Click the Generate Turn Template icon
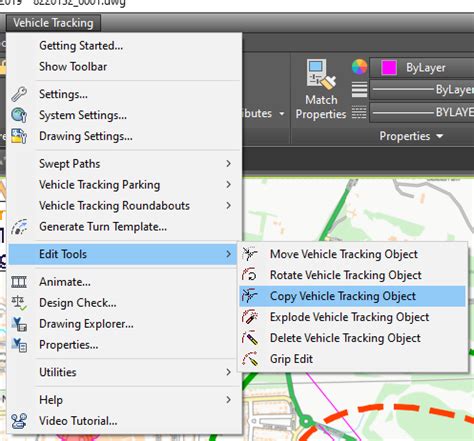 point(19,227)
